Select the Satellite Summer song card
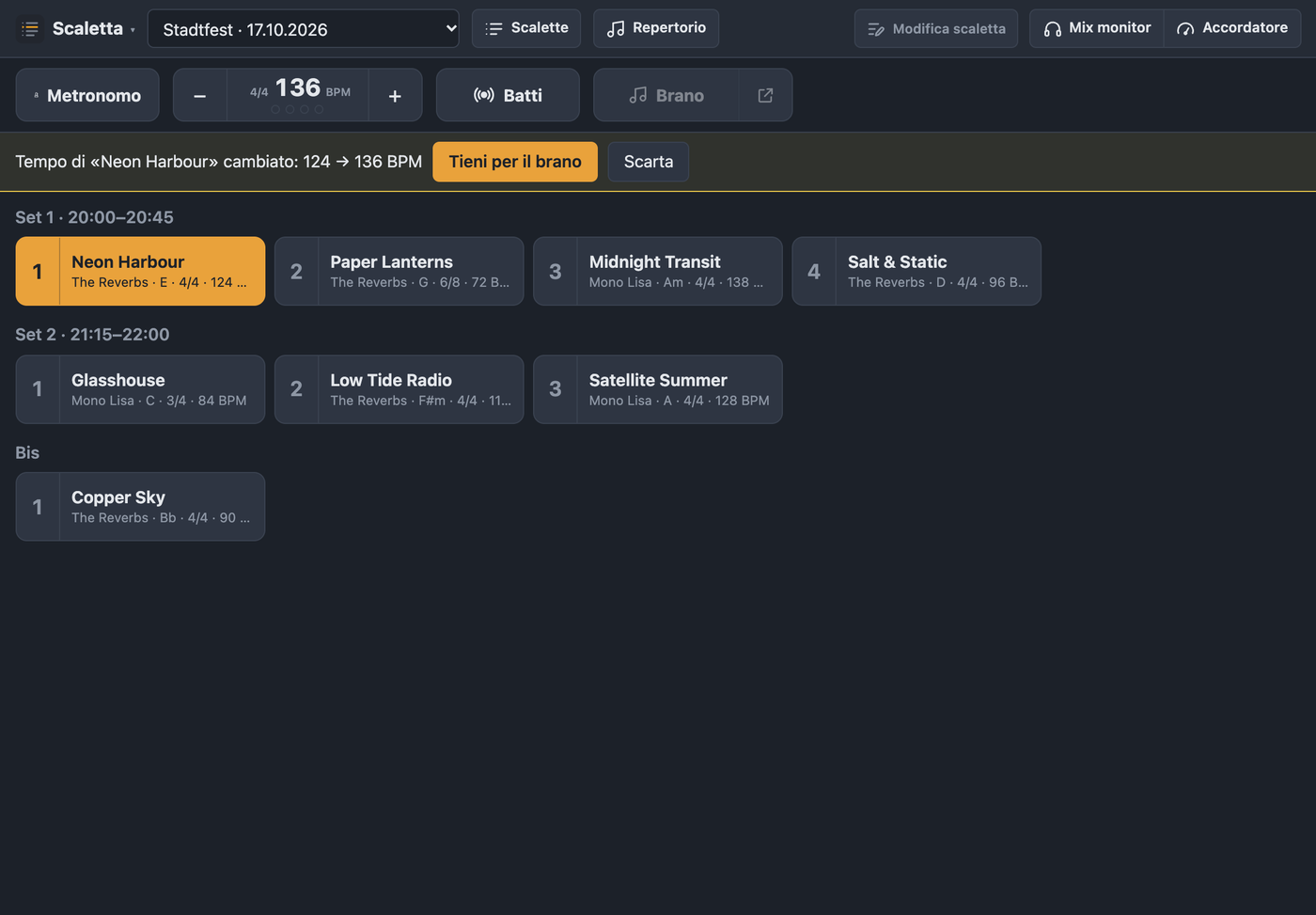1316x915 pixels. click(658, 389)
